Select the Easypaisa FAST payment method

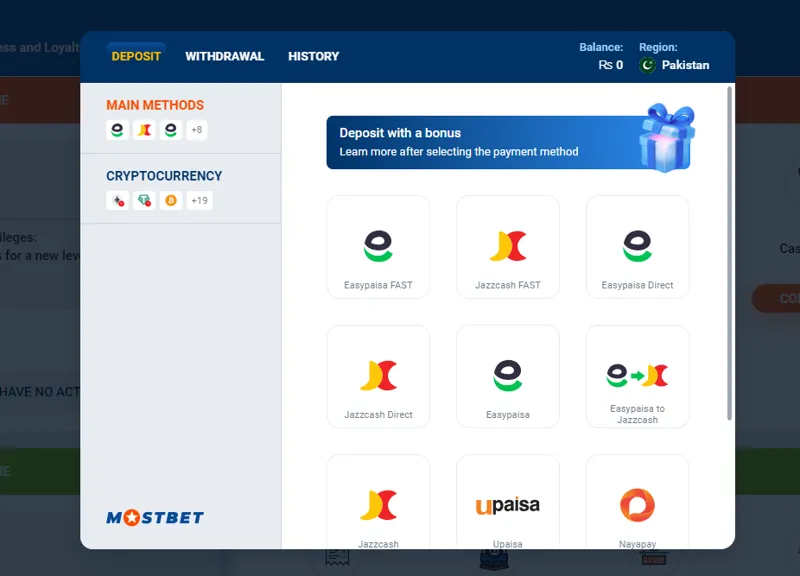pyautogui.click(x=378, y=245)
